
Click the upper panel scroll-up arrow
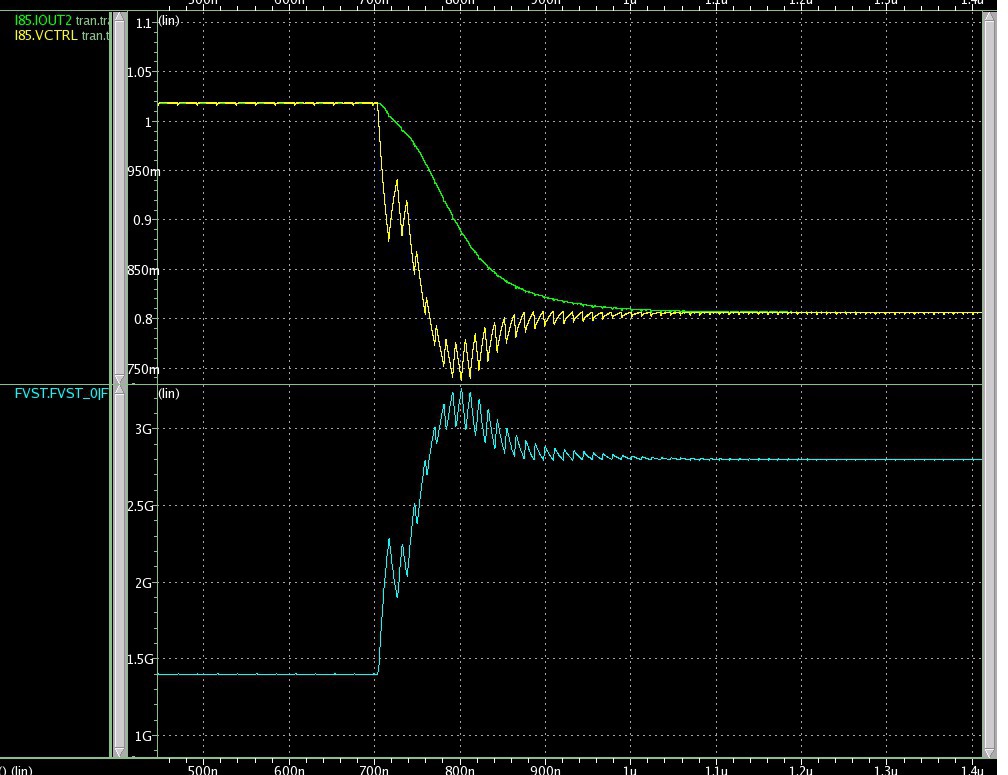[x=120, y=18]
